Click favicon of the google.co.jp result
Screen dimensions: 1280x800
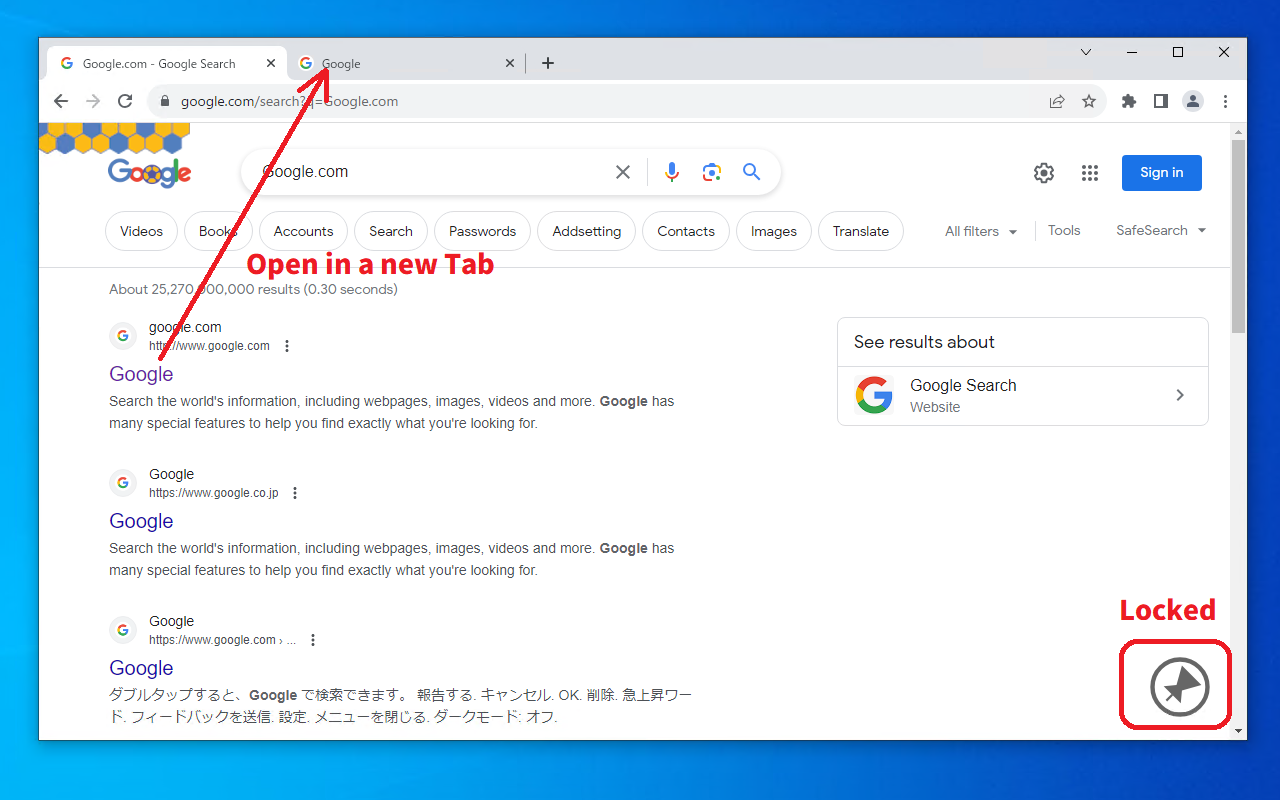coord(122,483)
